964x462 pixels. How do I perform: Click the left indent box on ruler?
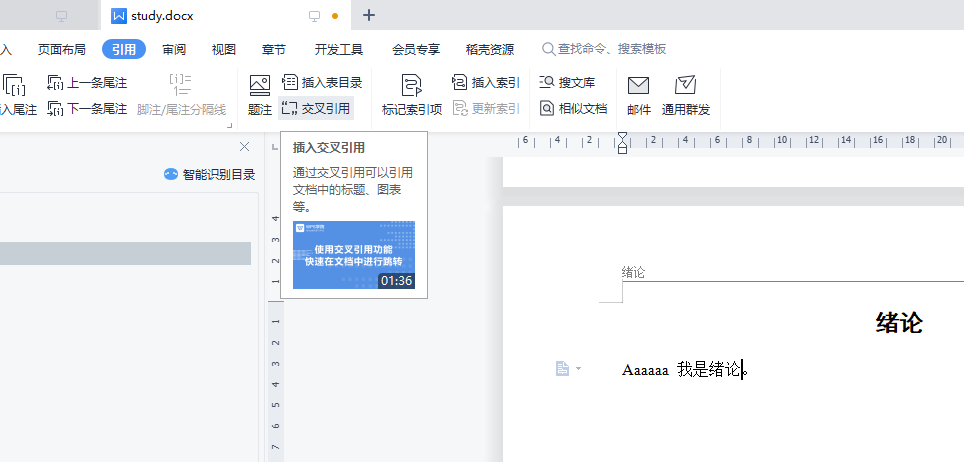pos(622,149)
